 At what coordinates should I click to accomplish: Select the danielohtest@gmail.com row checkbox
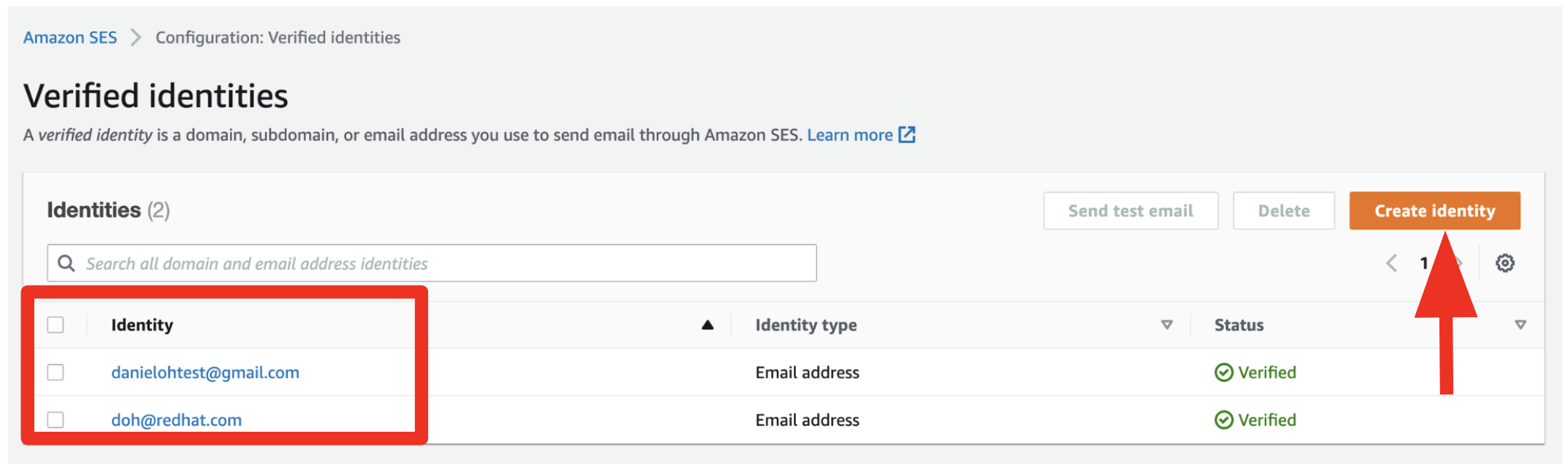(56, 373)
